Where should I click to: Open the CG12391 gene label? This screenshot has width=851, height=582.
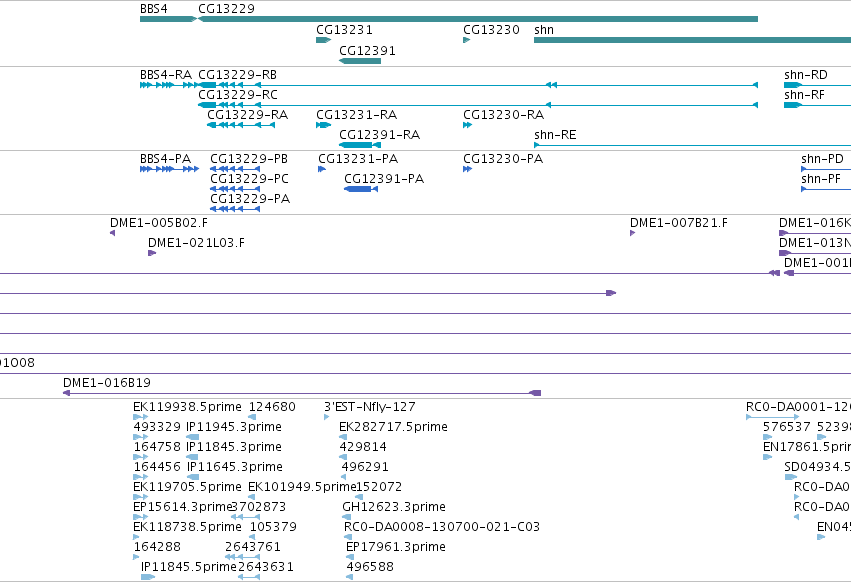click(367, 51)
